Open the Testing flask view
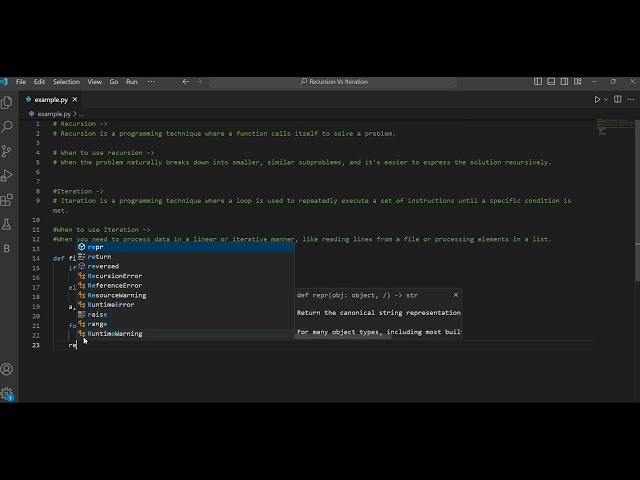Image resolution: width=640 pixels, height=480 pixels. (x=7, y=224)
